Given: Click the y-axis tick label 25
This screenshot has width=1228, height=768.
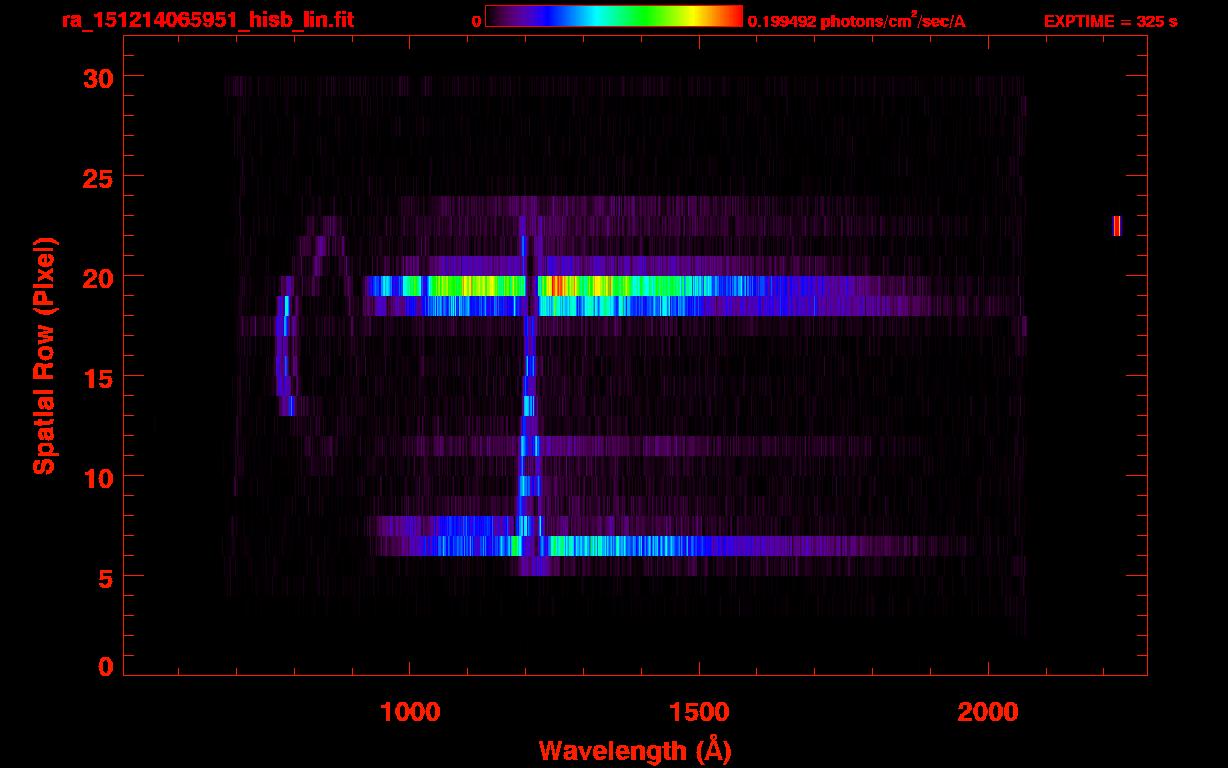Looking at the screenshot, I should [98, 177].
